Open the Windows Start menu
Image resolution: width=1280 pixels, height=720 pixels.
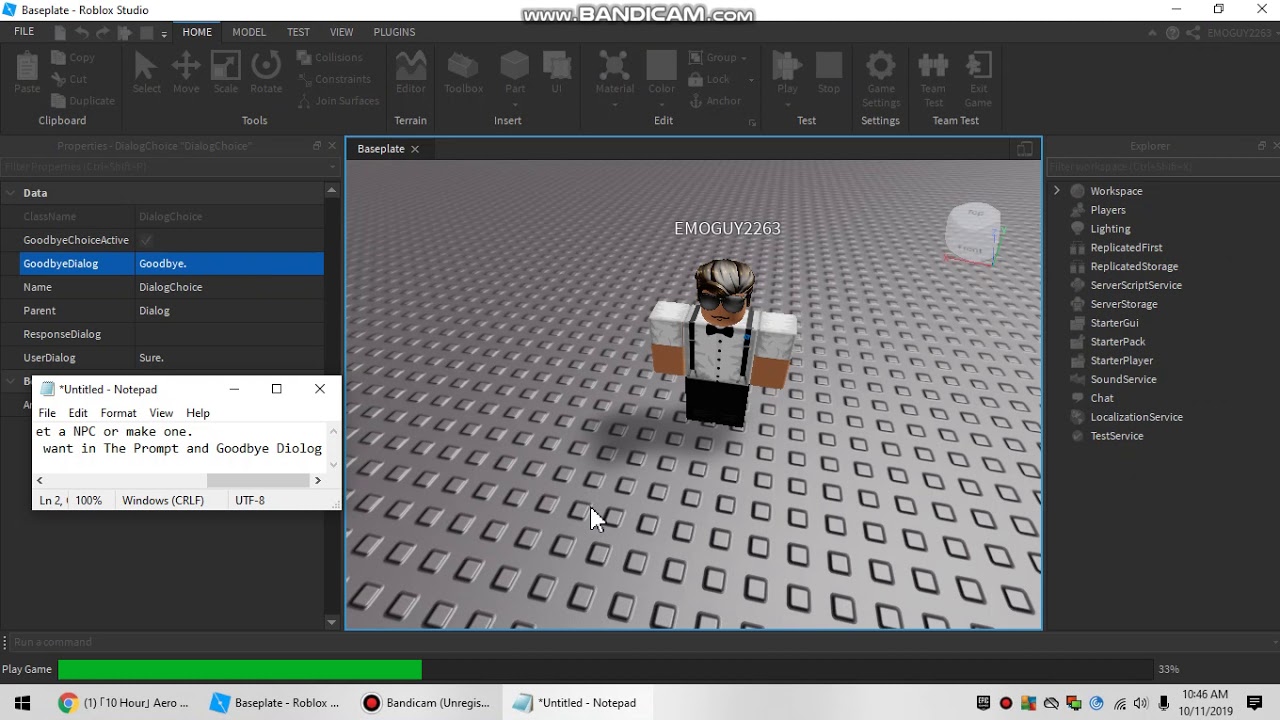(x=22, y=703)
